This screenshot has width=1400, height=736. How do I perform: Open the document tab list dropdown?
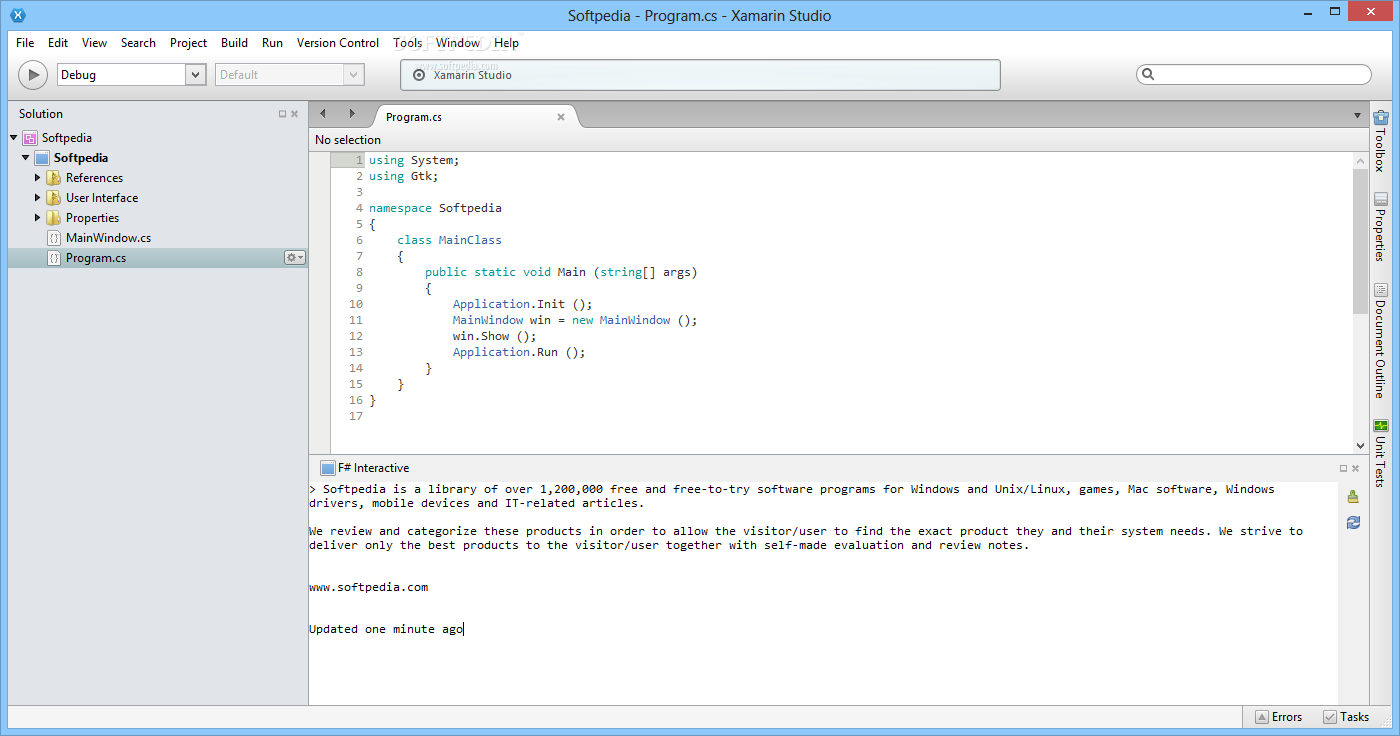1357,116
